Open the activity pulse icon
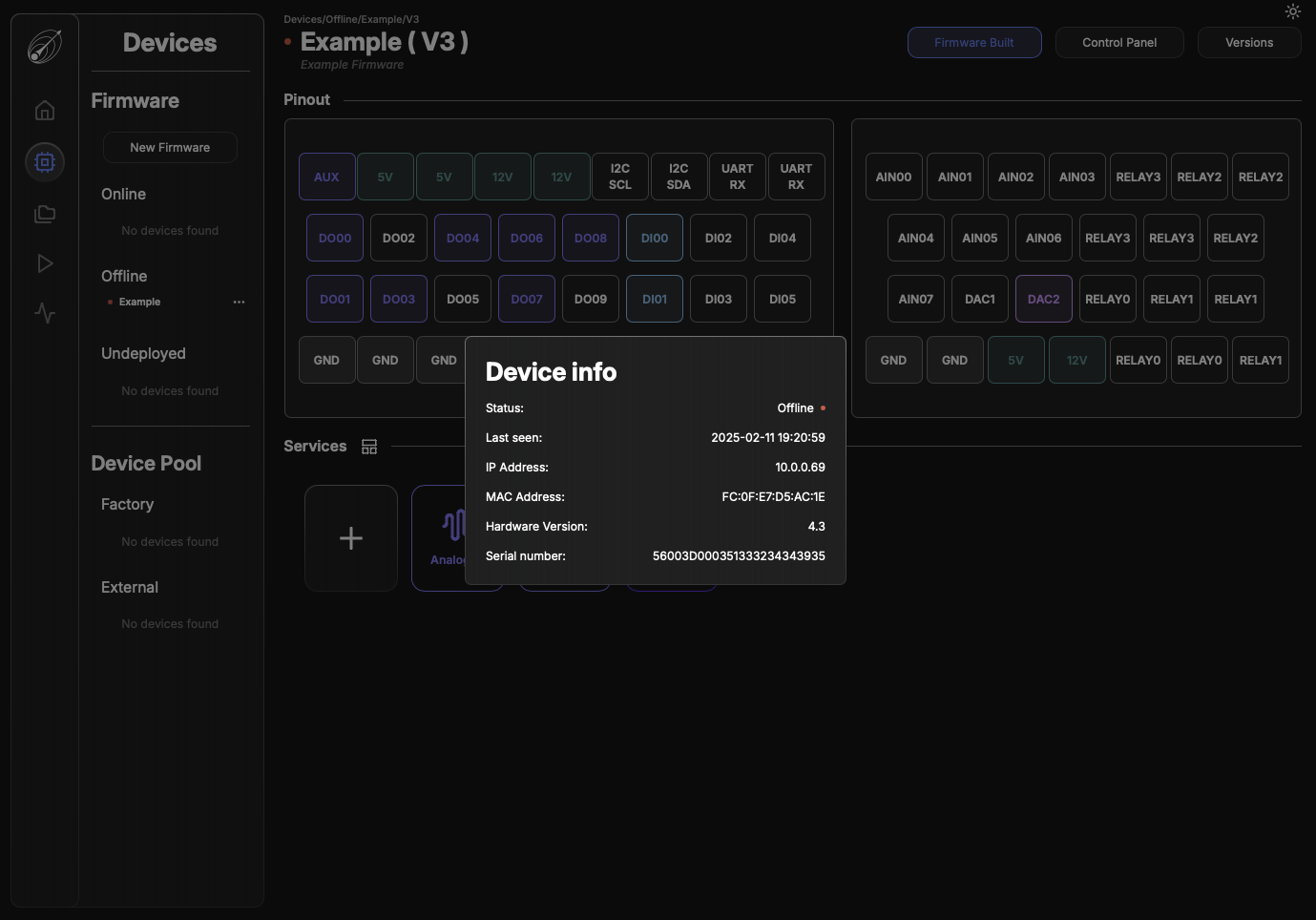This screenshot has width=1316, height=920. (x=45, y=313)
